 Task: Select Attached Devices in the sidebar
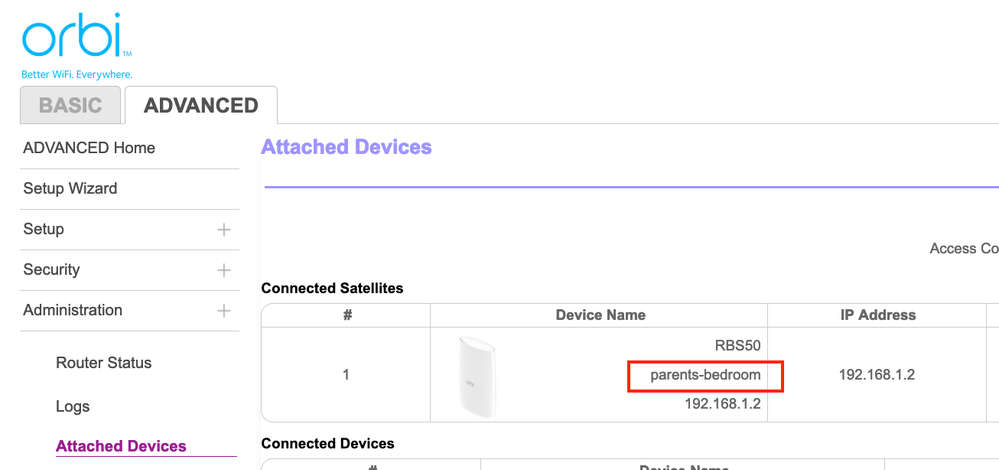[121, 446]
